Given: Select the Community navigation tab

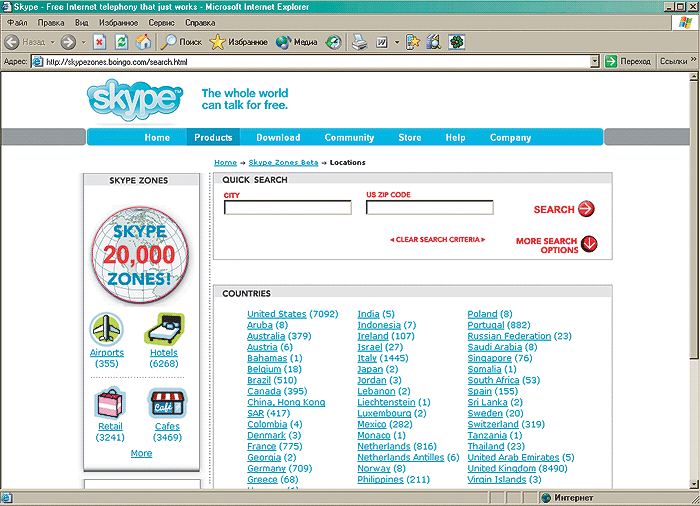Looking at the screenshot, I should (x=349, y=138).
